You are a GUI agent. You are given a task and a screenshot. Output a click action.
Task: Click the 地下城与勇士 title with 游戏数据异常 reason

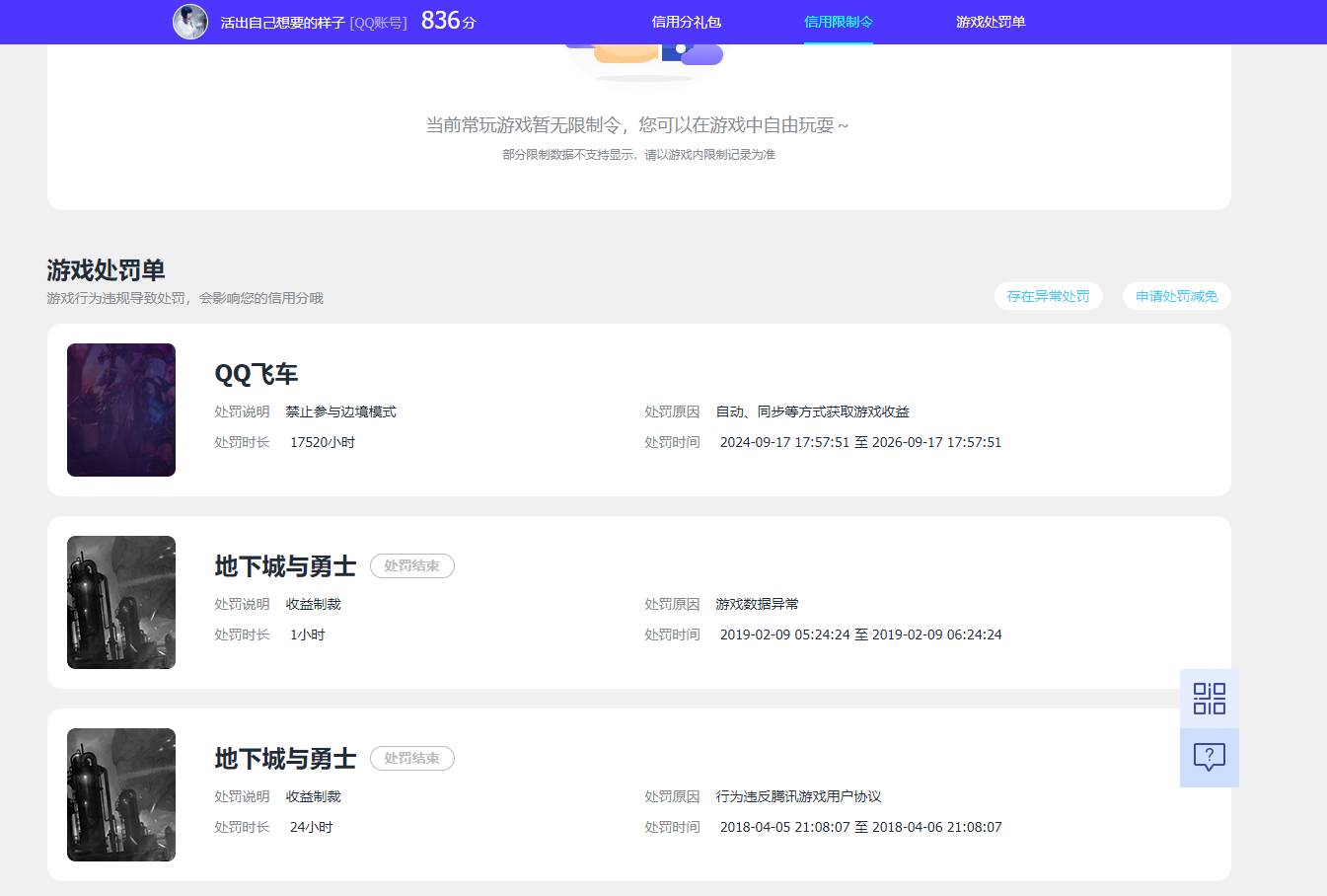[x=285, y=566]
